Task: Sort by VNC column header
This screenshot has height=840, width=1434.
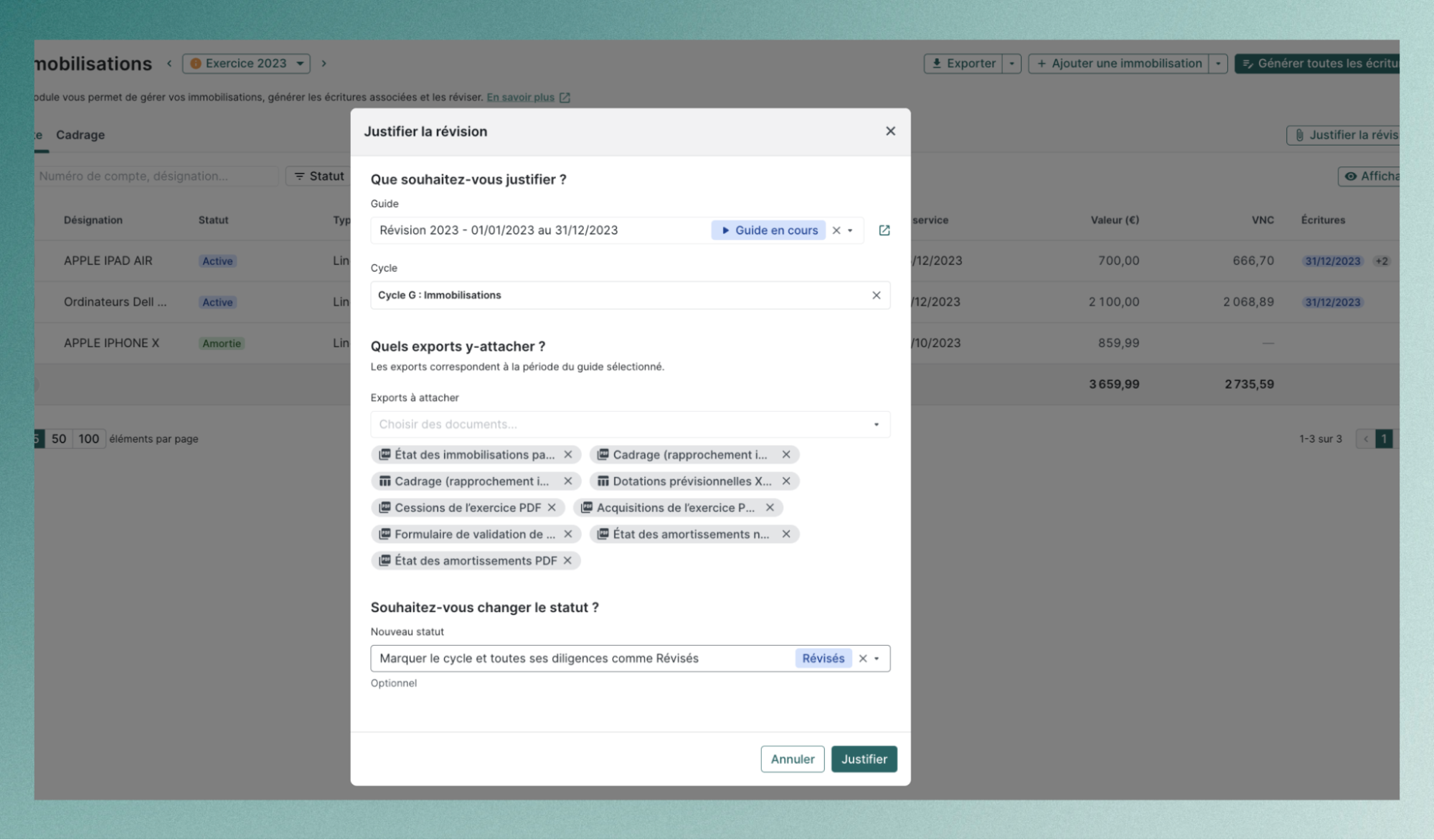Action: coord(1263,220)
